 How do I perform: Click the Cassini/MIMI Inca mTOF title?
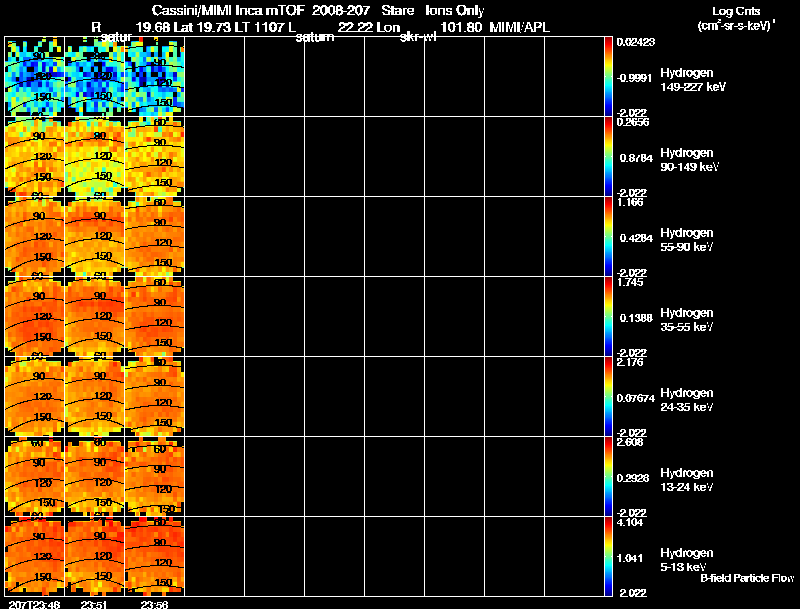click(244, 10)
